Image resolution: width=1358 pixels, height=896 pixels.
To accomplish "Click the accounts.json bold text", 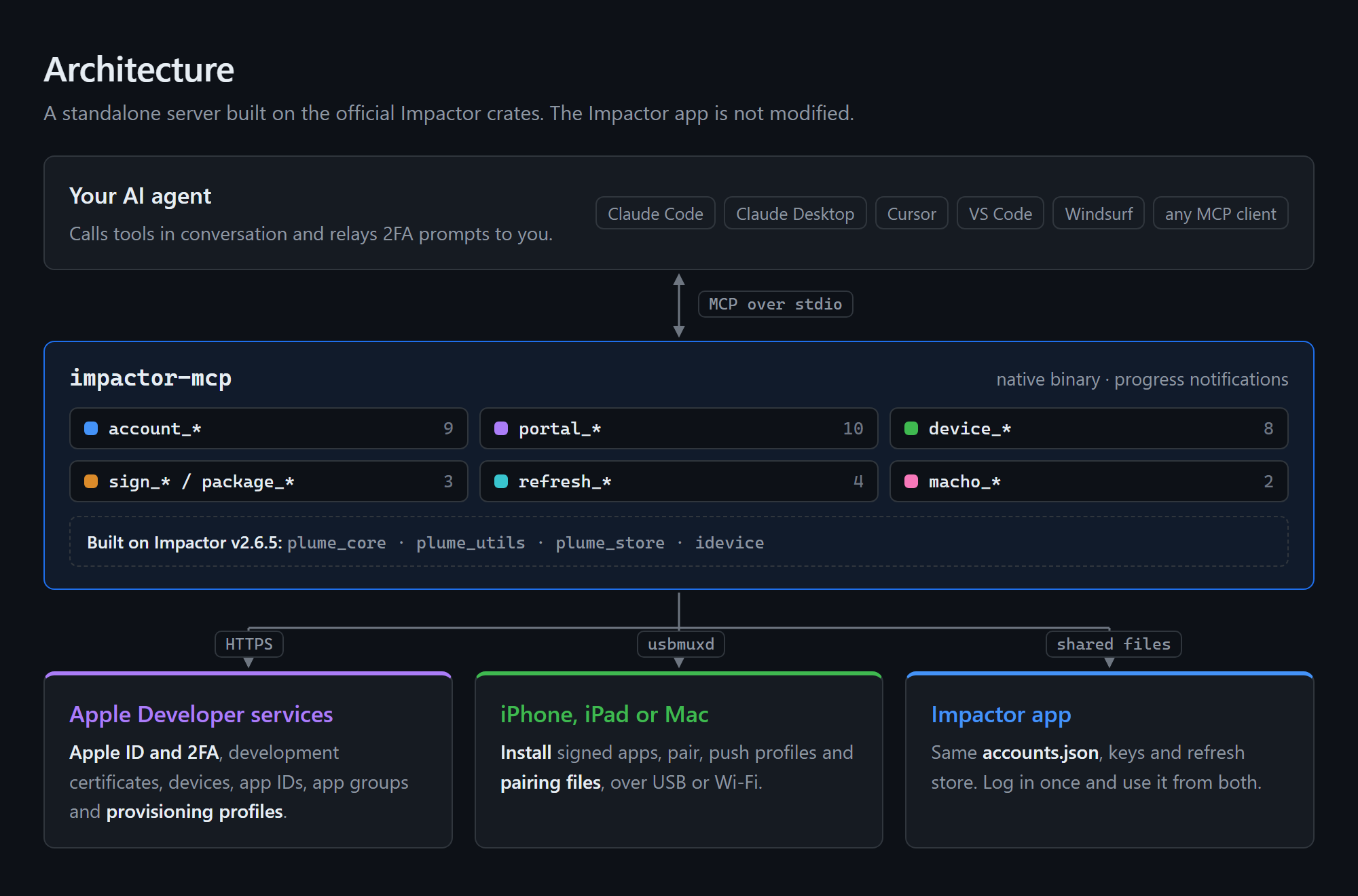I will 1040,753.
